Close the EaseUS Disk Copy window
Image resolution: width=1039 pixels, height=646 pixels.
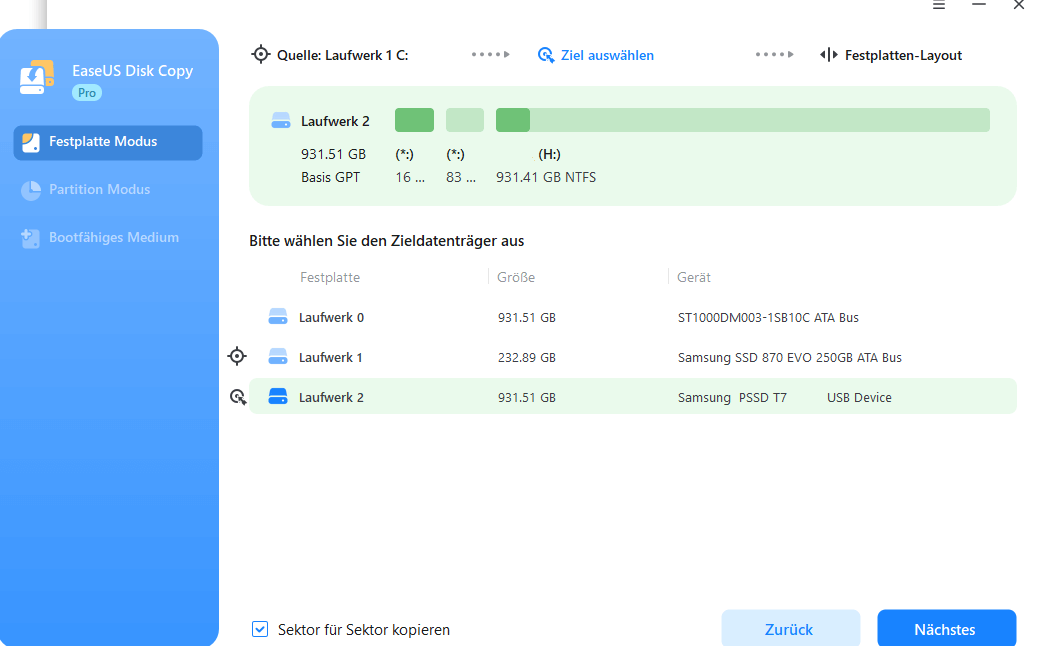pyautogui.click(x=1019, y=5)
